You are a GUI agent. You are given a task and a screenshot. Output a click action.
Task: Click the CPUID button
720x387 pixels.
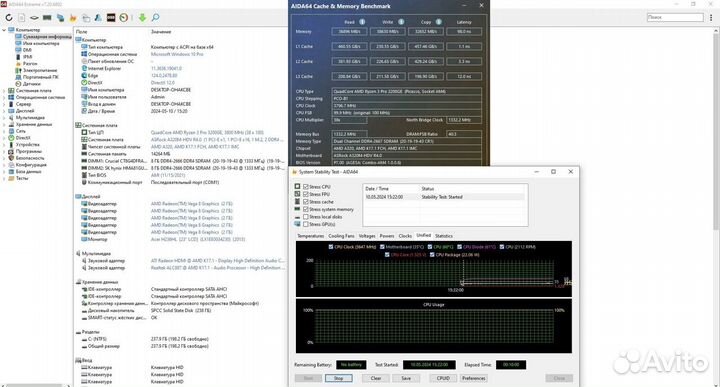pyautogui.click(x=443, y=378)
